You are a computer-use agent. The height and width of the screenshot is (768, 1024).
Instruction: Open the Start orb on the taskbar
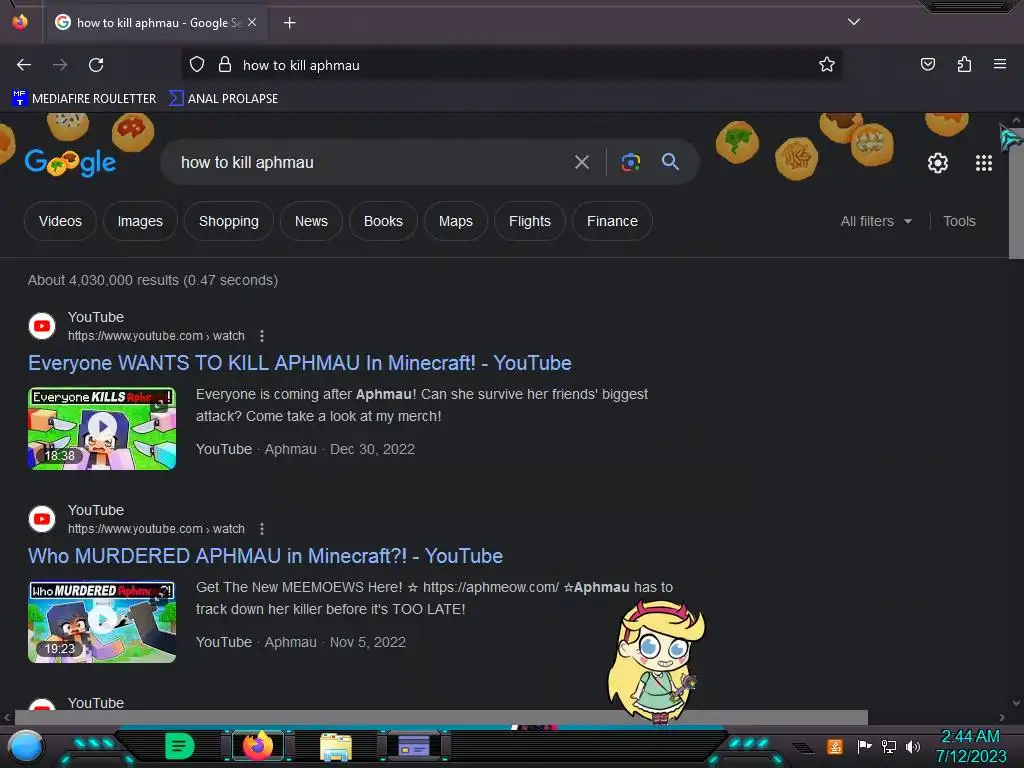(25, 746)
